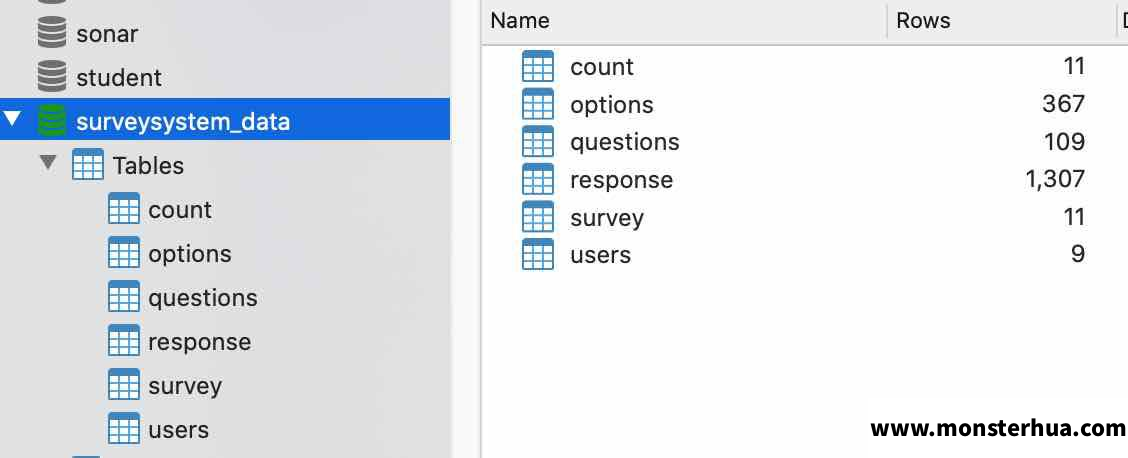Click the users table icon in list
Screen dimensions: 1128x458
[x=538, y=254]
